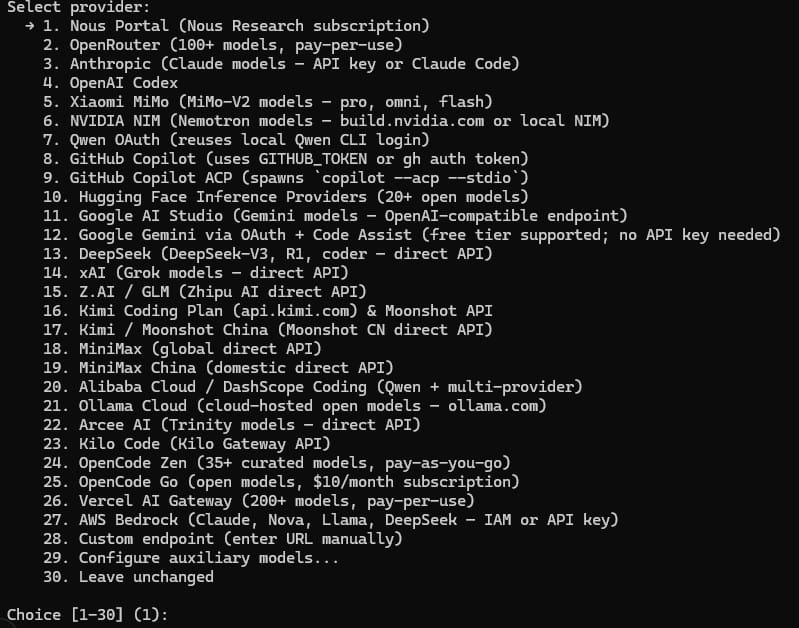Select GitHub Copilot ACP option

tap(286, 177)
